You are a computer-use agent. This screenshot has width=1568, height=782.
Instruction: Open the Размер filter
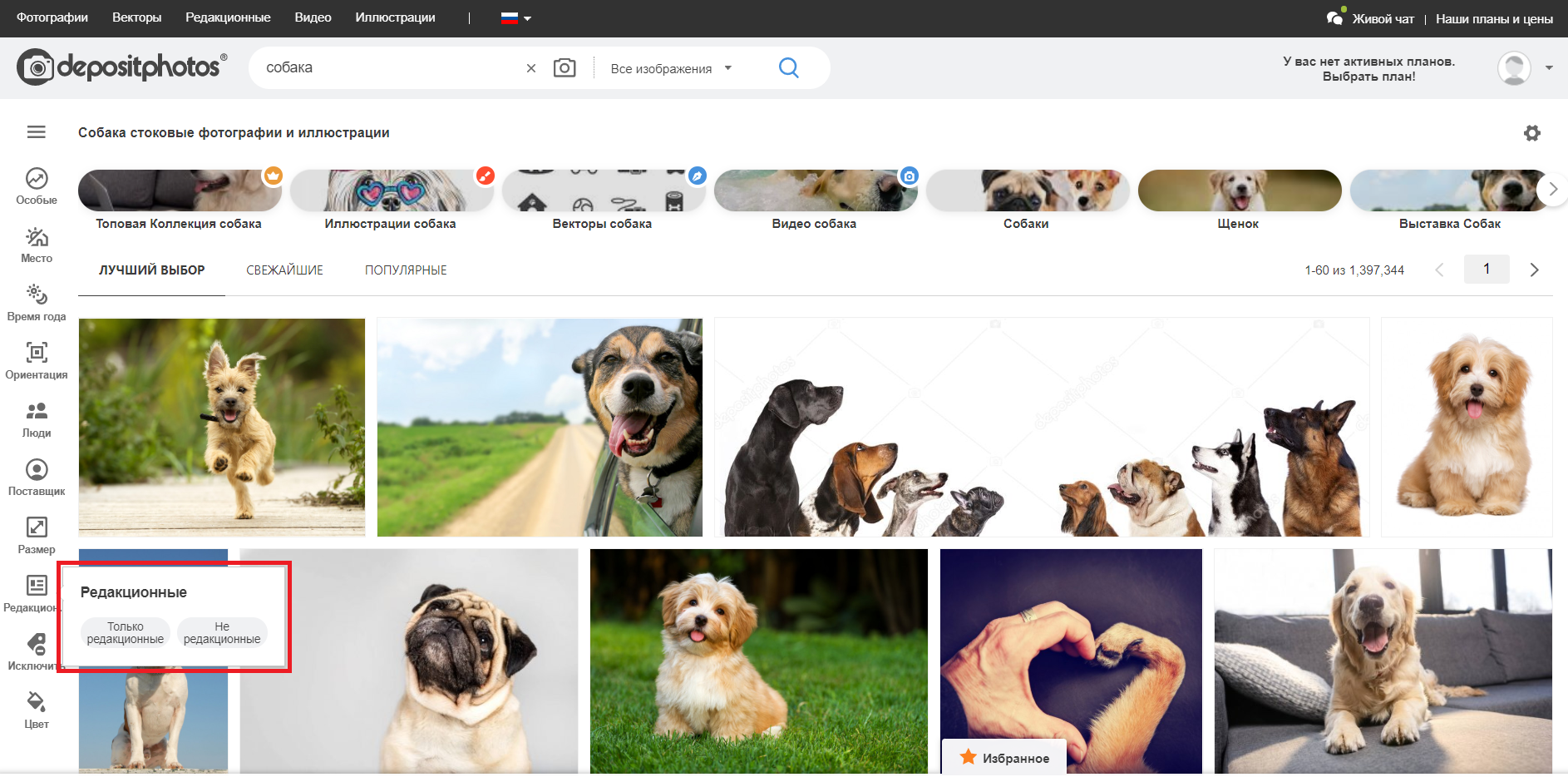[x=37, y=536]
